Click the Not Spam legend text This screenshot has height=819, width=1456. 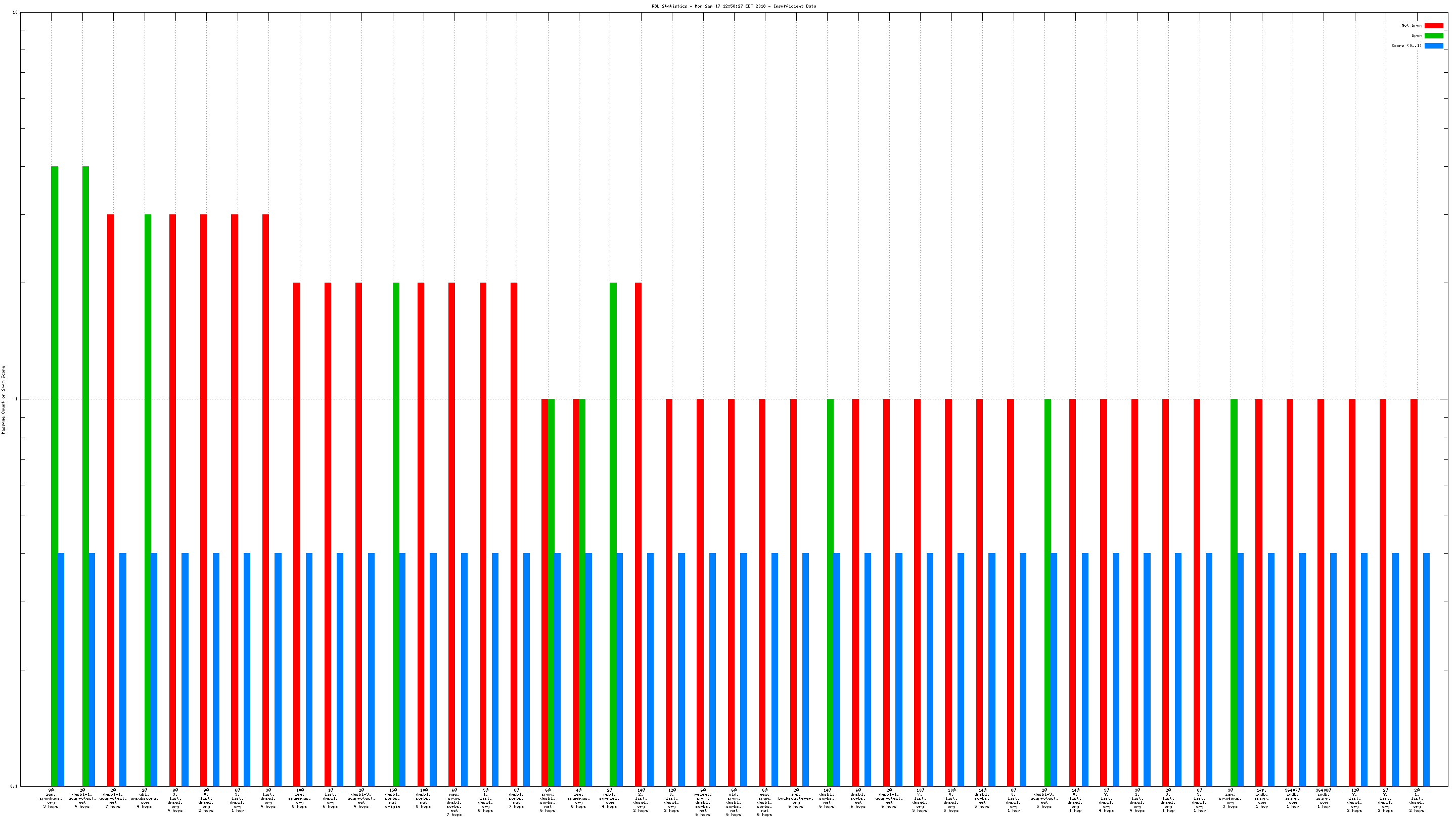point(1412,25)
